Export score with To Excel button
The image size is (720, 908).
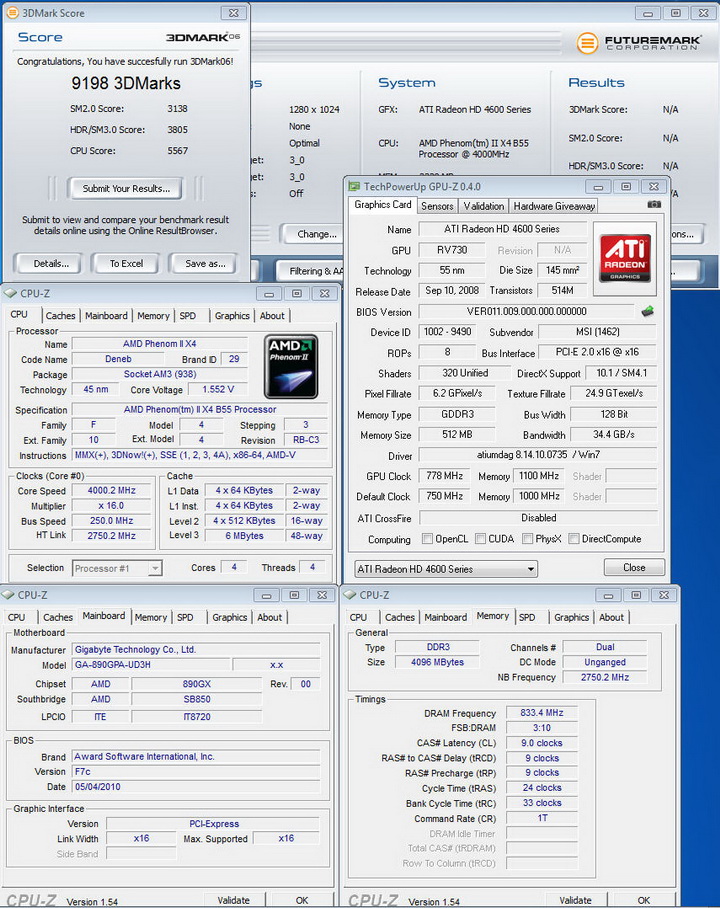[x=126, y=263]
